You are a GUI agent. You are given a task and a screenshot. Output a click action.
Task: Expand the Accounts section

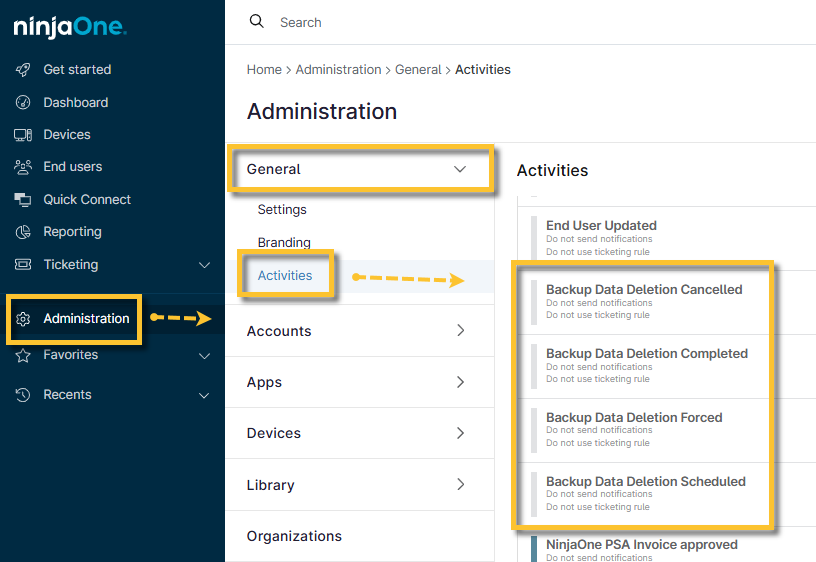[460, 331]
